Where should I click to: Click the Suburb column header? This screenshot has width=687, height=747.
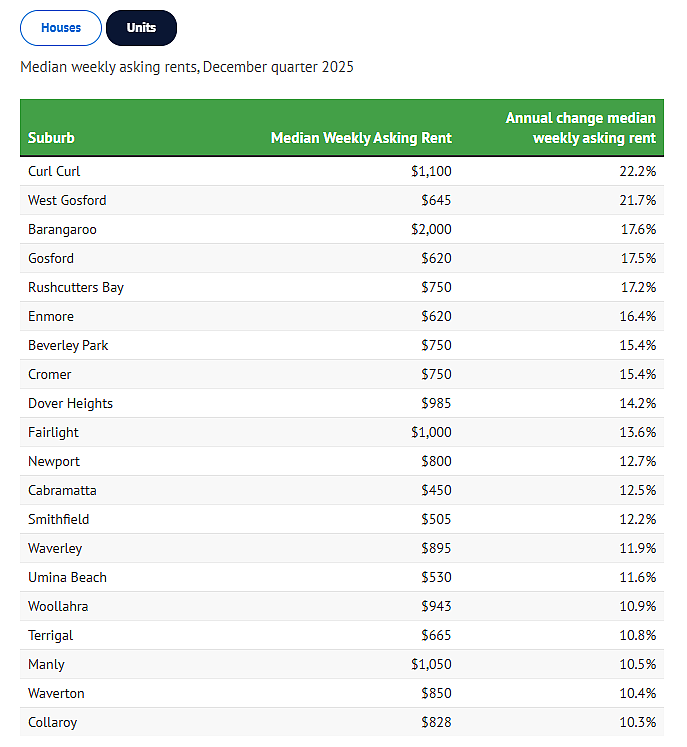click(51, 138)
